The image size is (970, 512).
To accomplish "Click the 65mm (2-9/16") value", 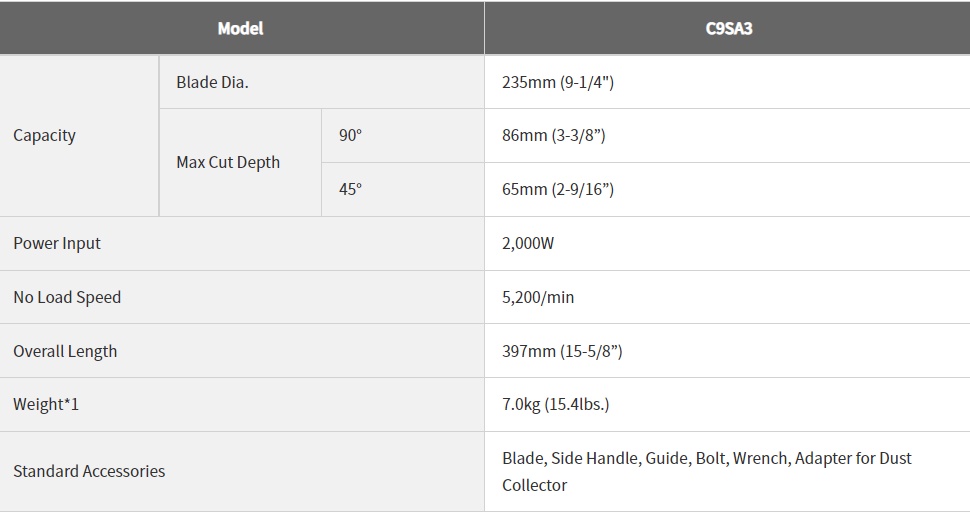I will (558, 189).
